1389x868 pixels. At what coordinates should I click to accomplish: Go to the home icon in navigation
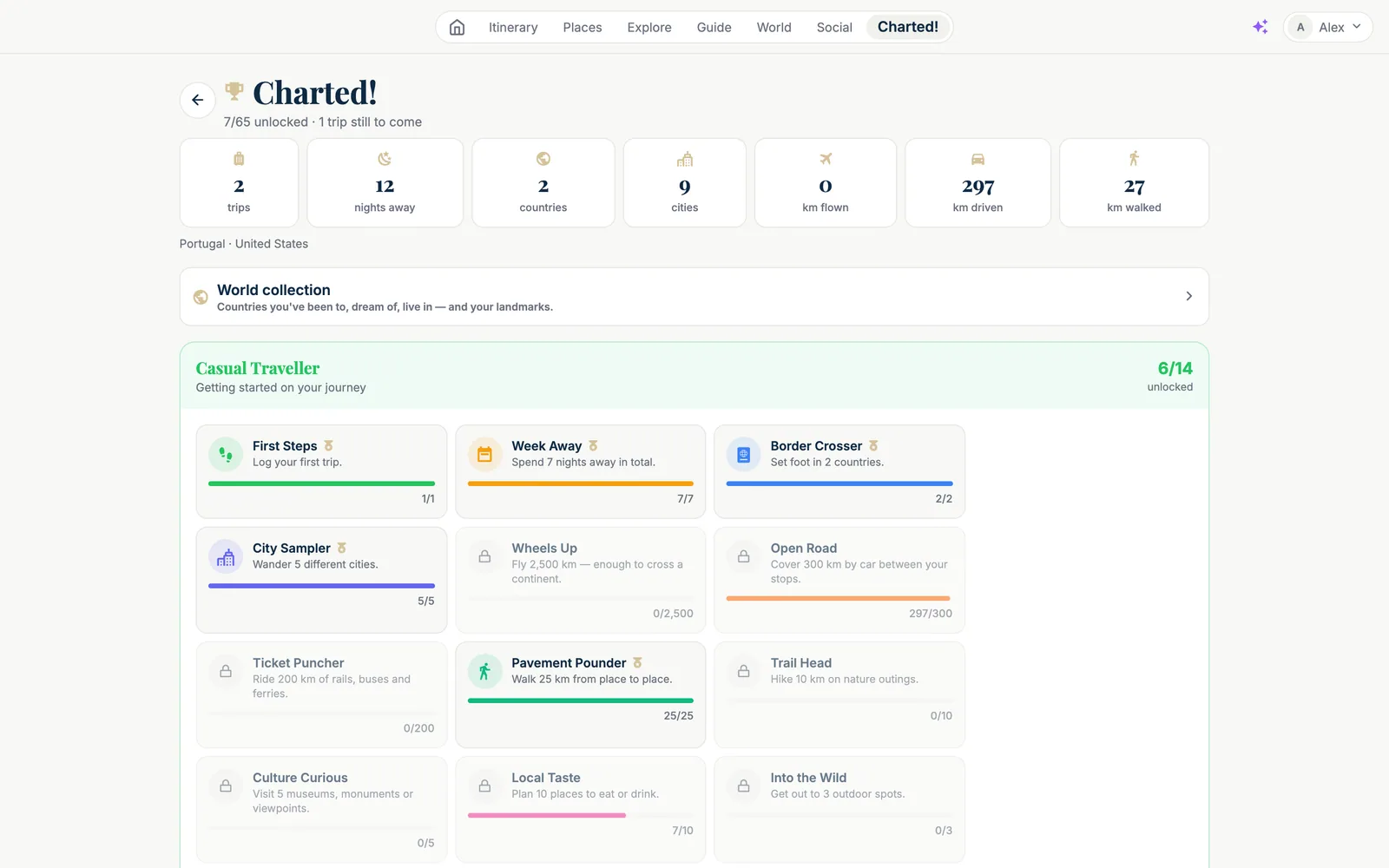point(457,27)
